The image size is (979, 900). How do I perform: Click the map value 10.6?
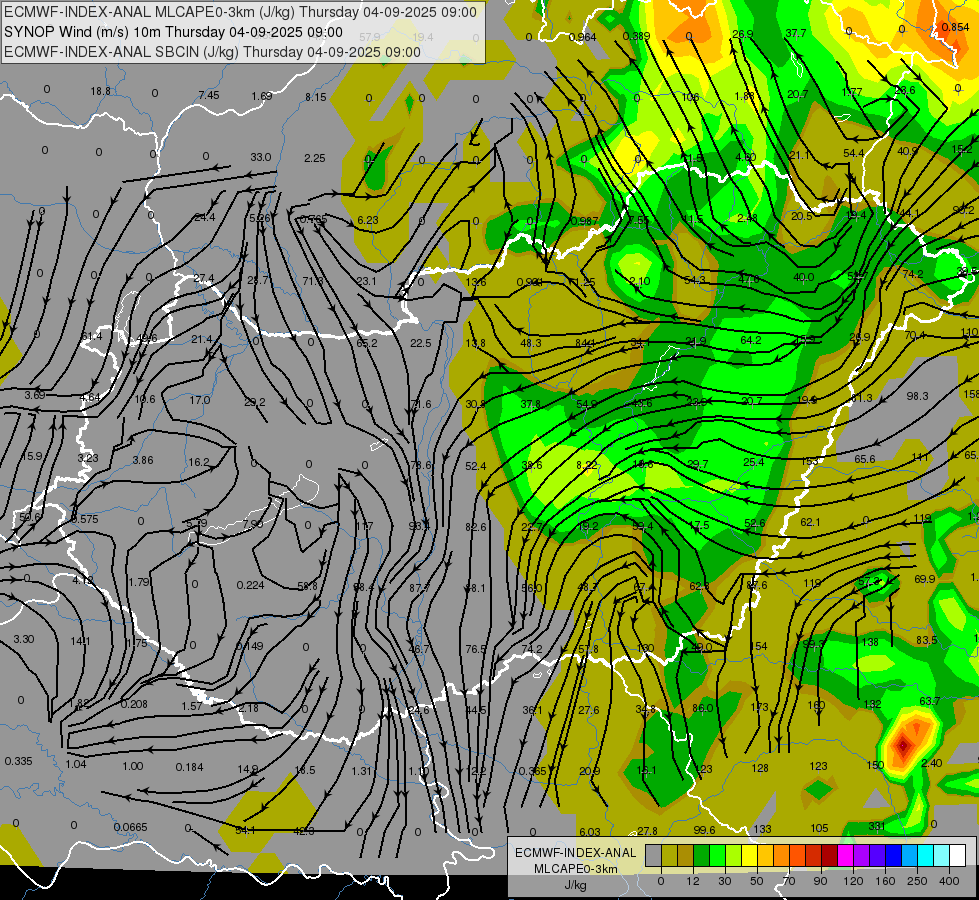(x=145, y=399)
